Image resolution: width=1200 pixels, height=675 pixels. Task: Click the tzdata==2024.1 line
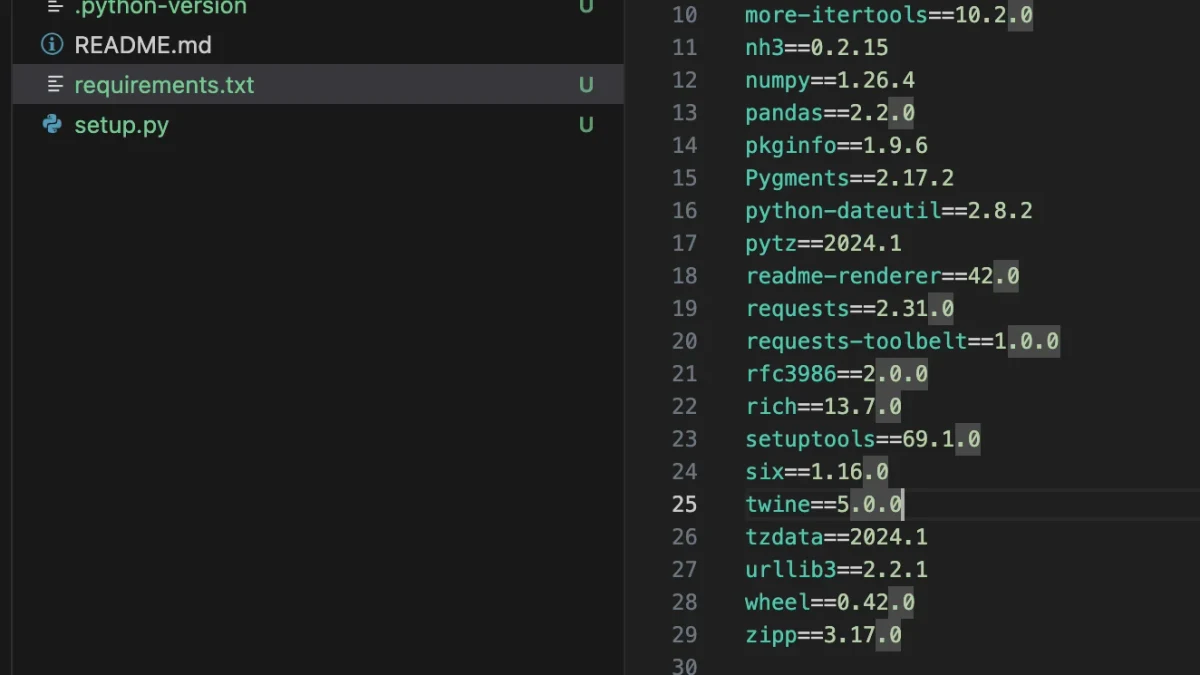pyautogui.click(x=836, y=537)
